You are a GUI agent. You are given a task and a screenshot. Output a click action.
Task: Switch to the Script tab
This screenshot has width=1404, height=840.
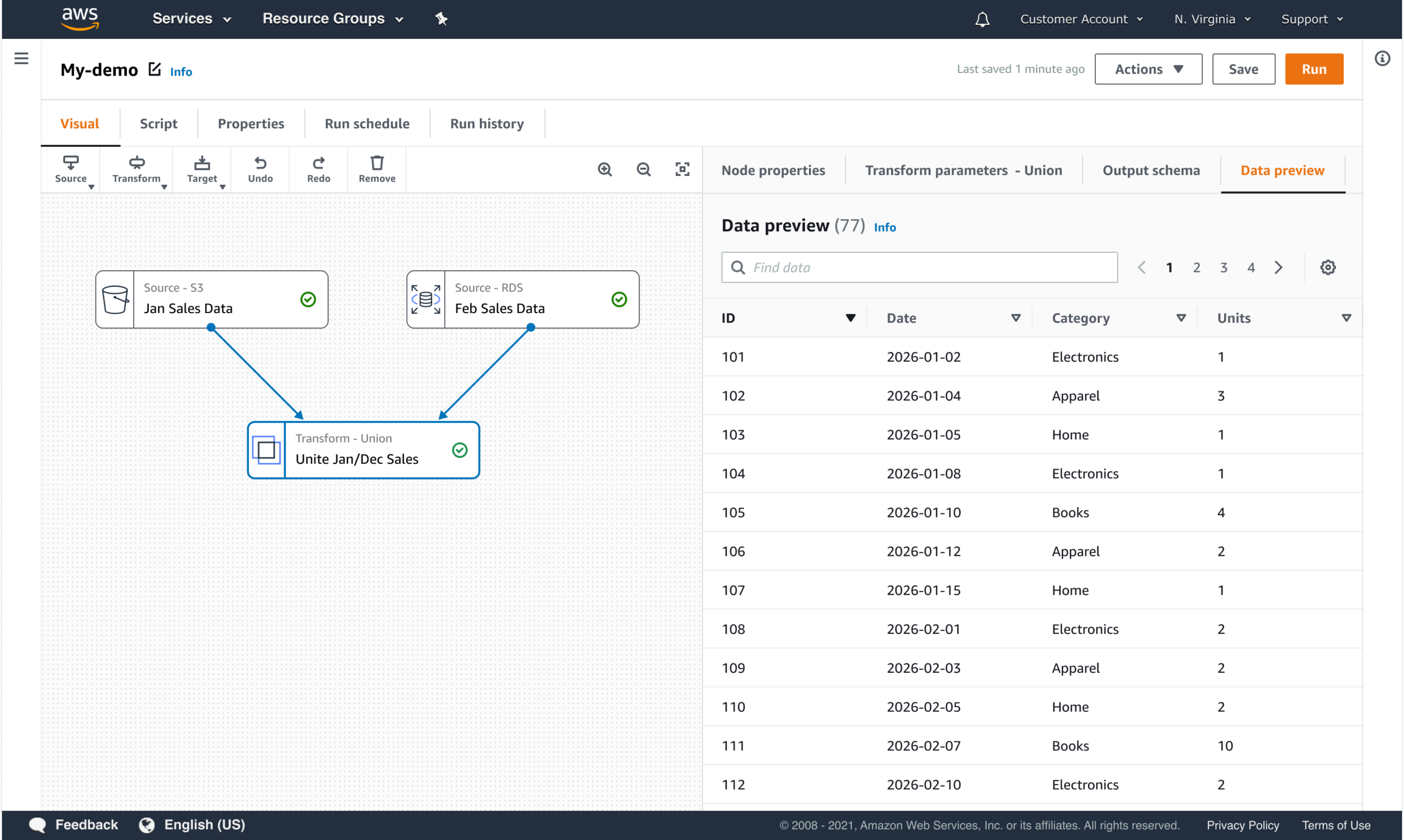[158, 123]
